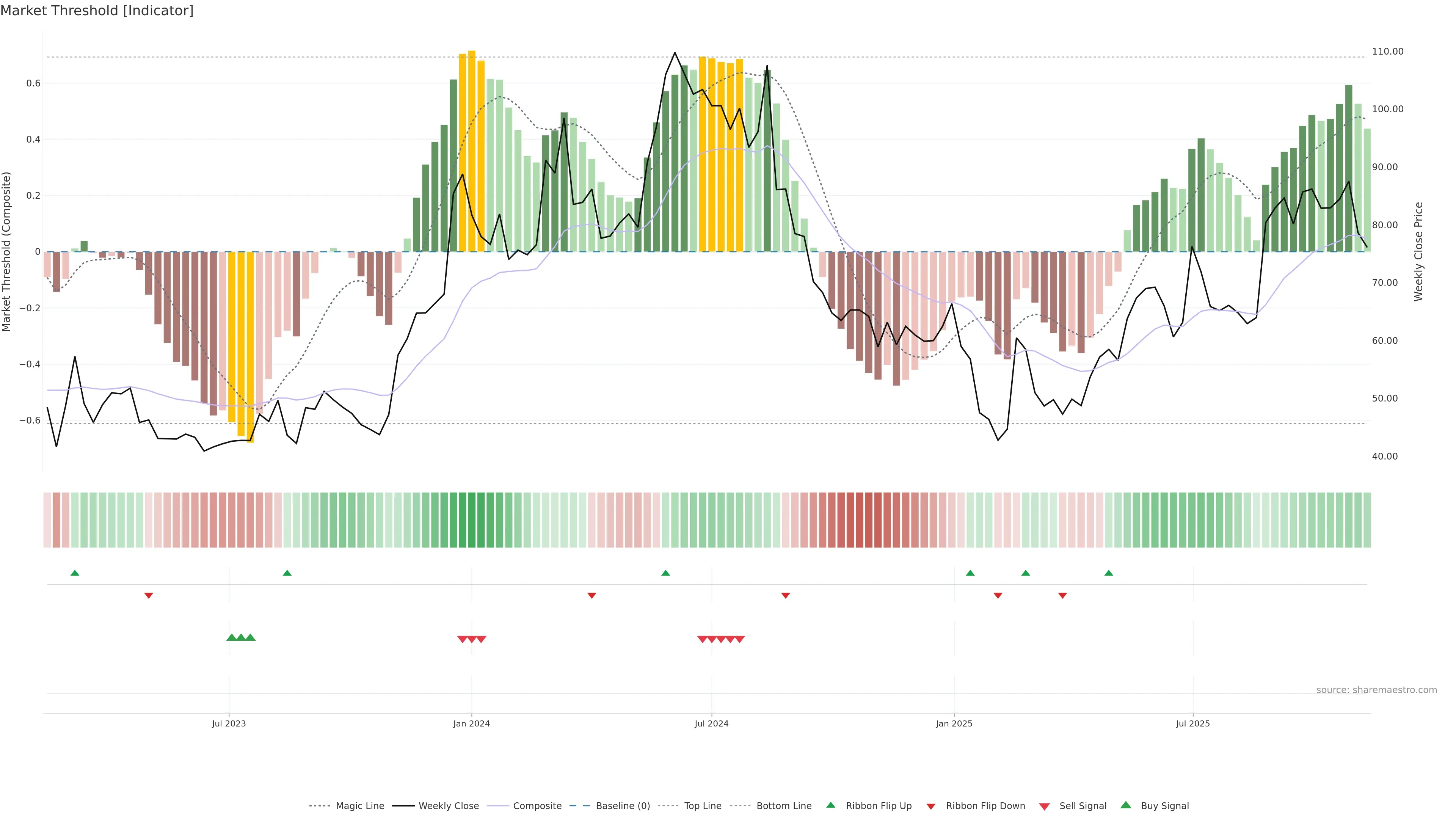The image size is (1456, 819).
Task: Click the first green Buy Signal triangle
Action: tap(231, 637)
